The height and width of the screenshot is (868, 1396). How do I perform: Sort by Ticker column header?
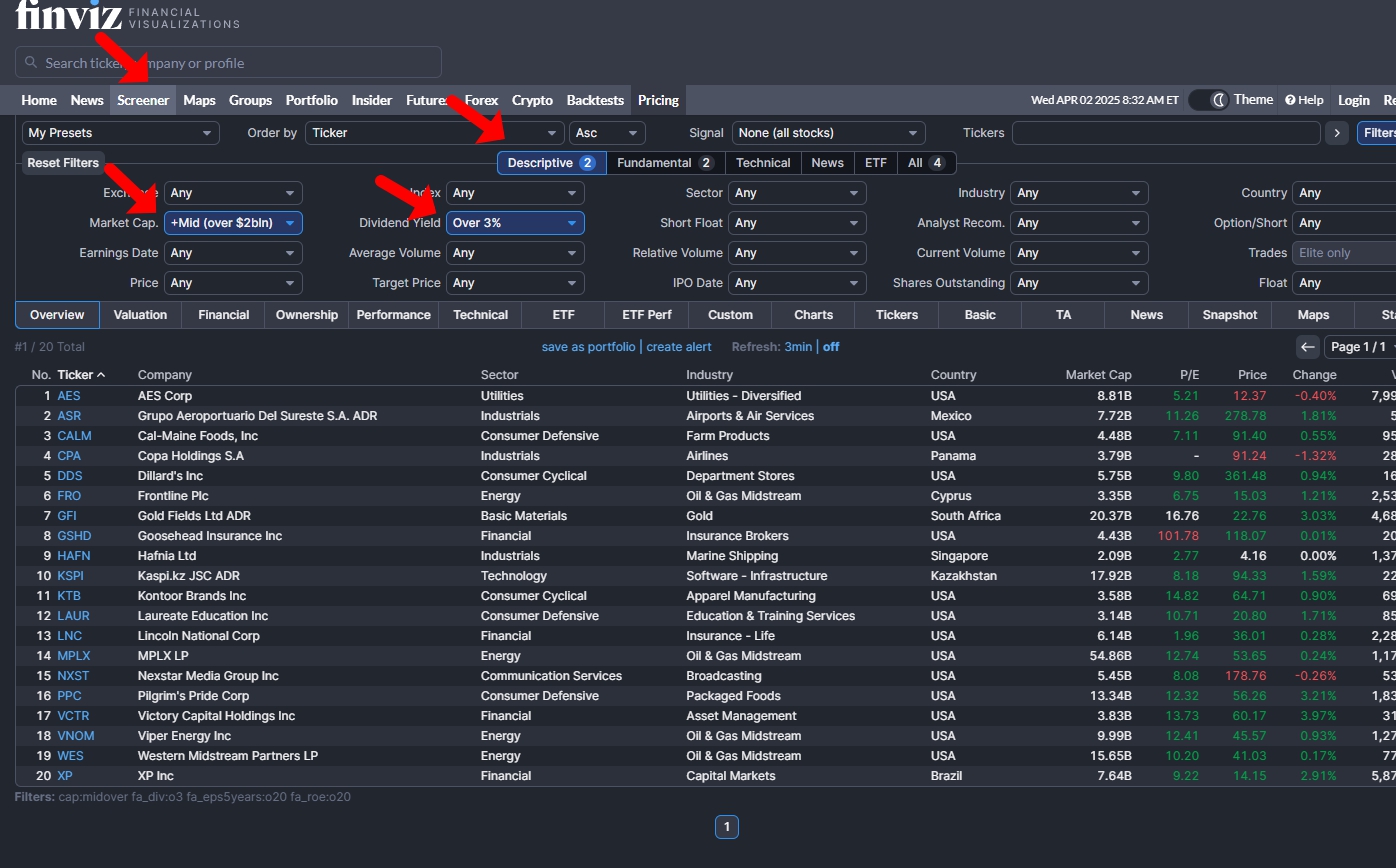81,375
